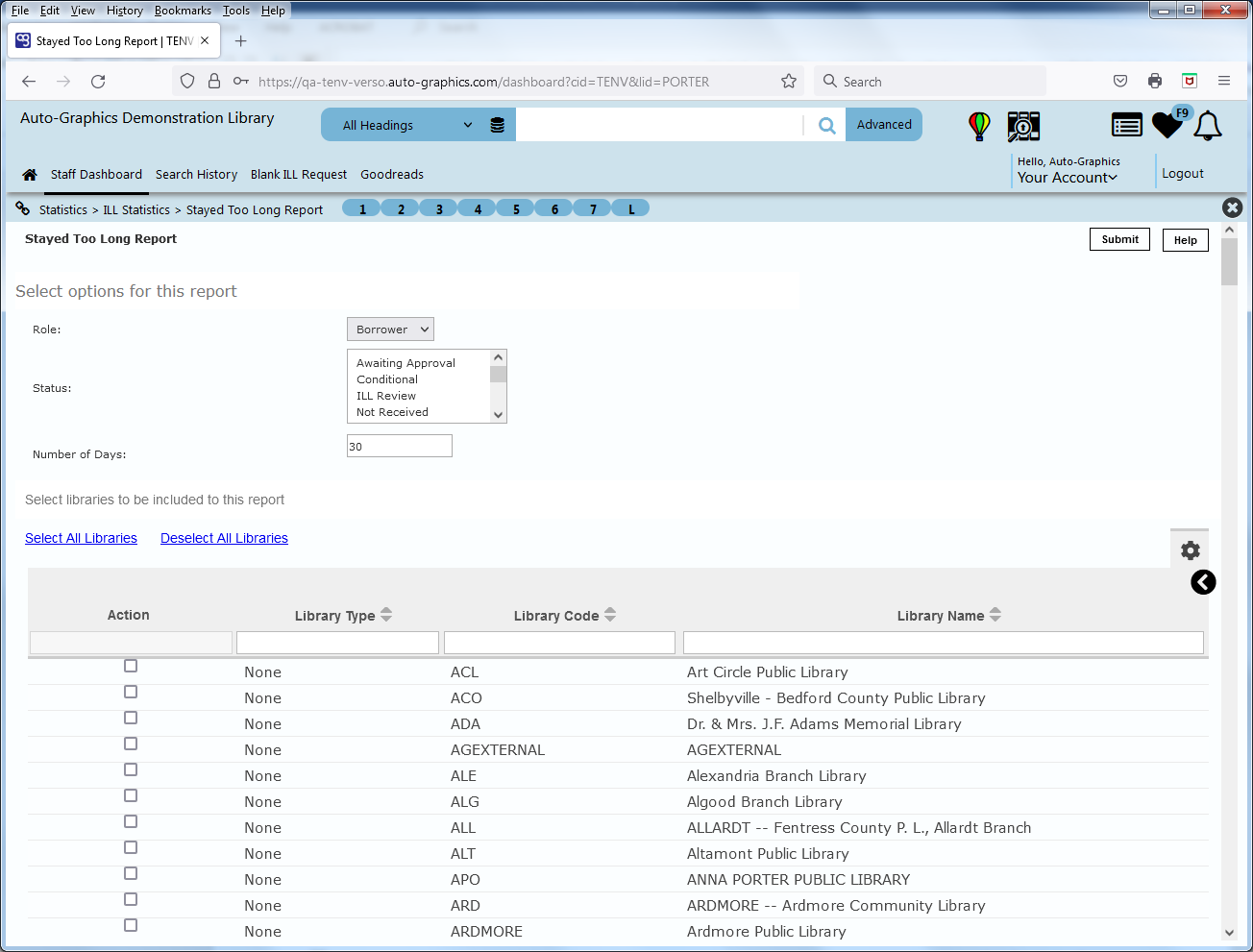Tick the AGEXTERNAL row checkbox
Screen dimensions: 1253x952
click(131, 744)
